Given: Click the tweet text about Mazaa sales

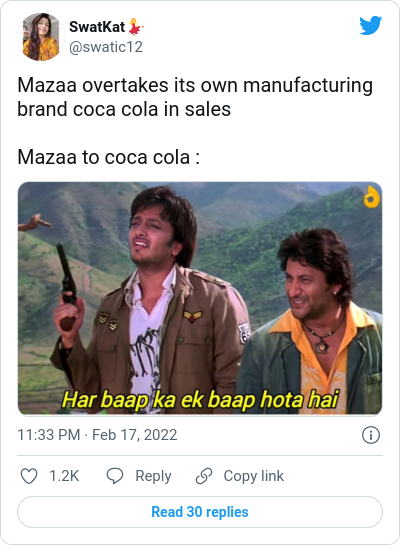Looking at the screenshot, I should tap(195, 97).
